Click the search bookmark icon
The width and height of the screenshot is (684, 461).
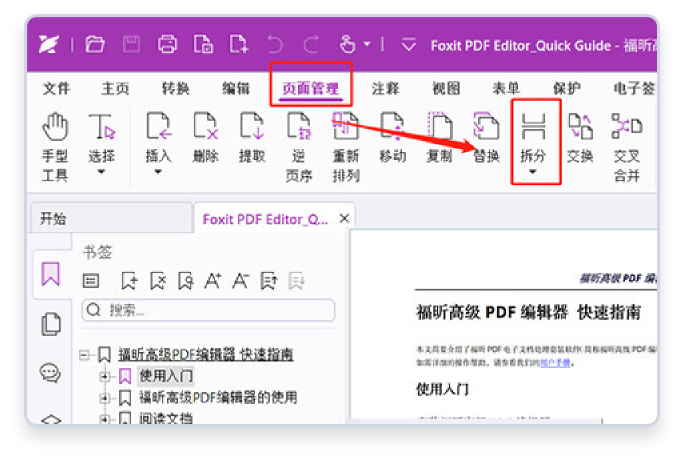(185, 281)
